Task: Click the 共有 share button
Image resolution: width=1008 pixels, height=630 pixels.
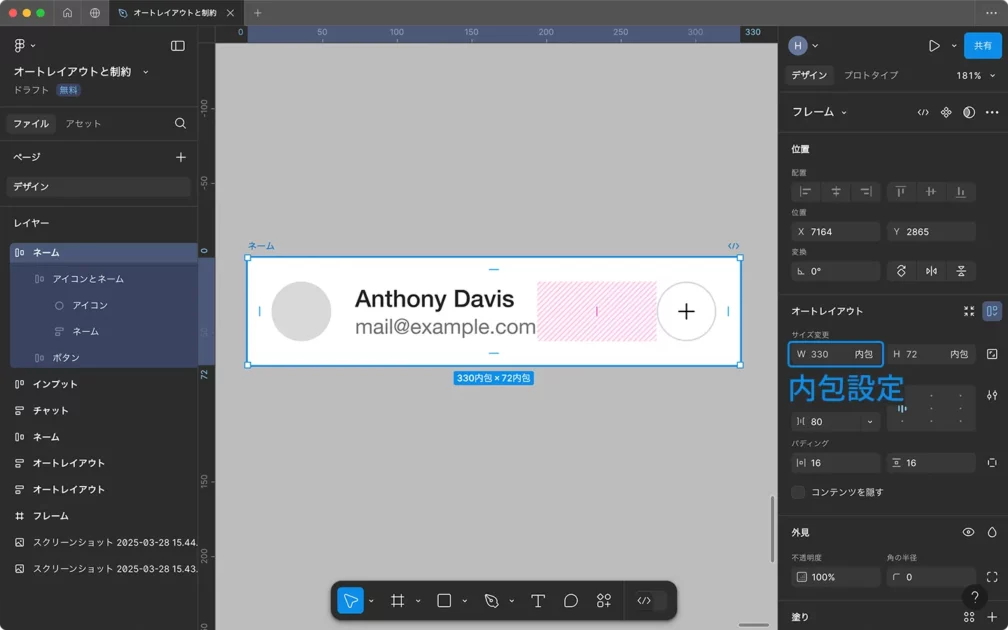Action: click(x=982, y=46)
